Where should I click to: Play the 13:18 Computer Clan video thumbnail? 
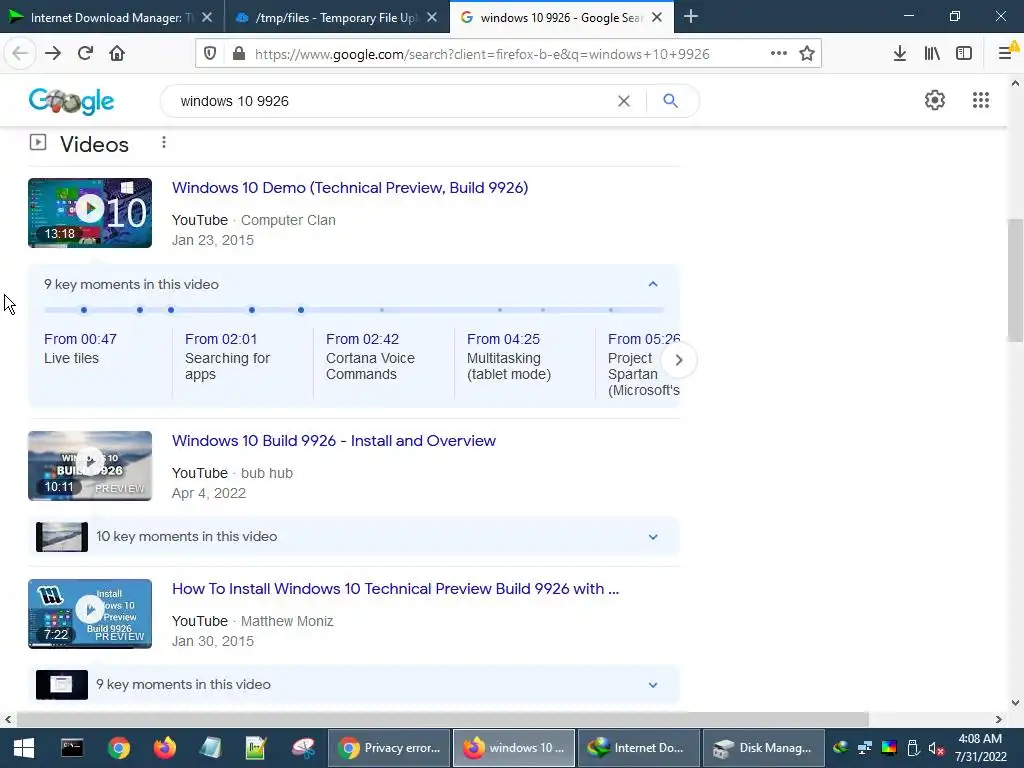(x=90, y=213)
